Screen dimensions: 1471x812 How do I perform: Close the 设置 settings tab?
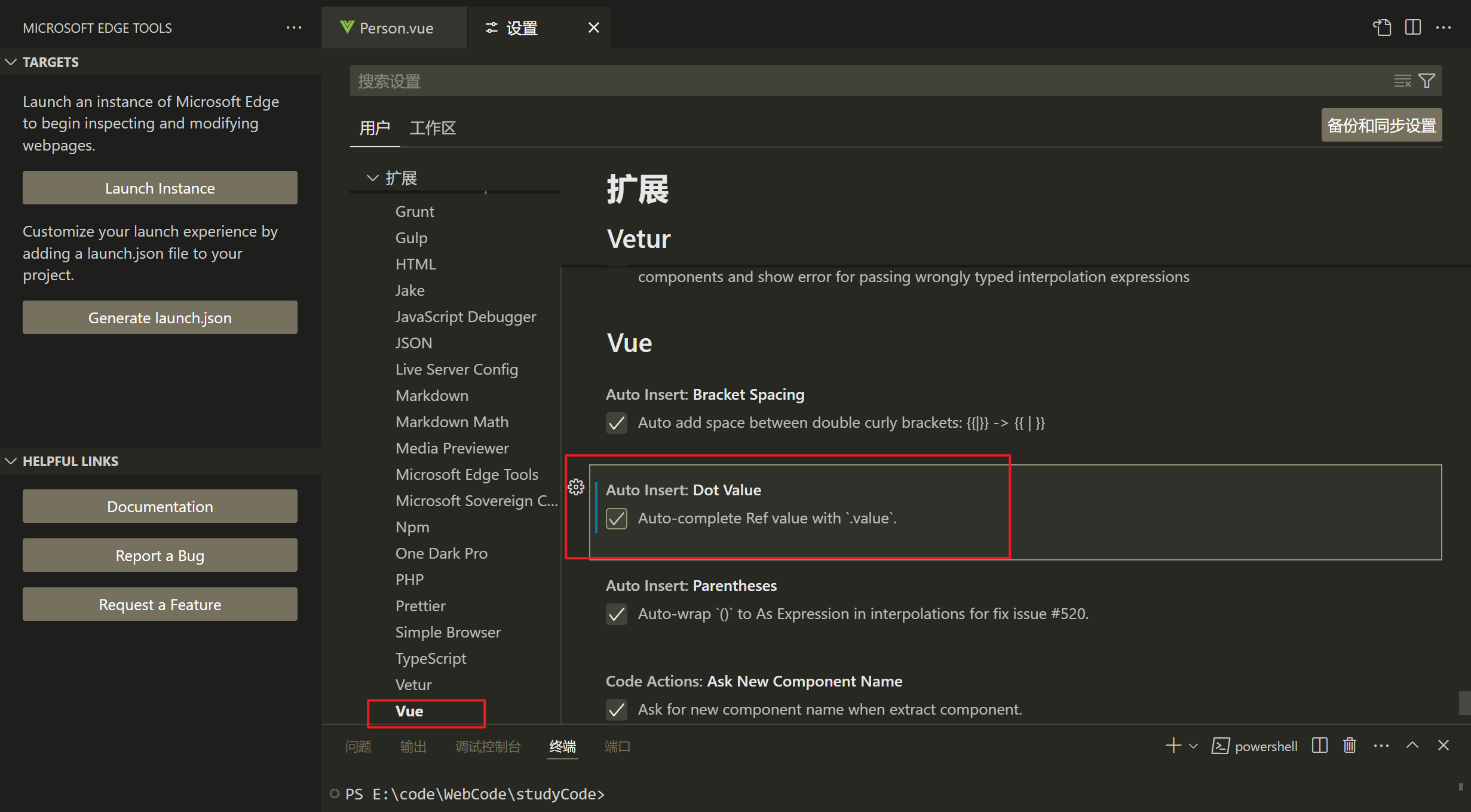point(593,27)
